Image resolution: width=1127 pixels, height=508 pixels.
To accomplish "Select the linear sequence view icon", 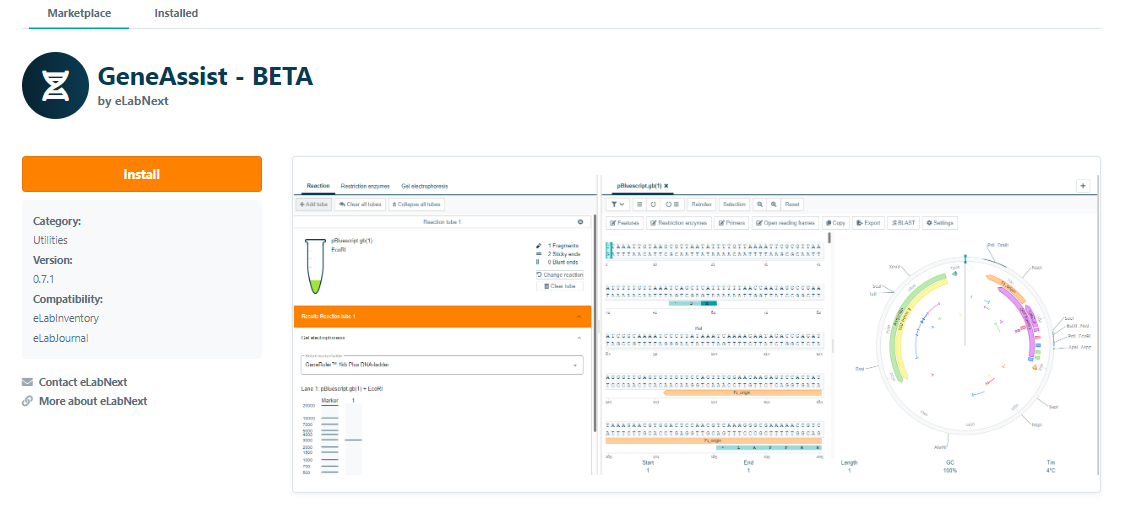I will [640, 204].
